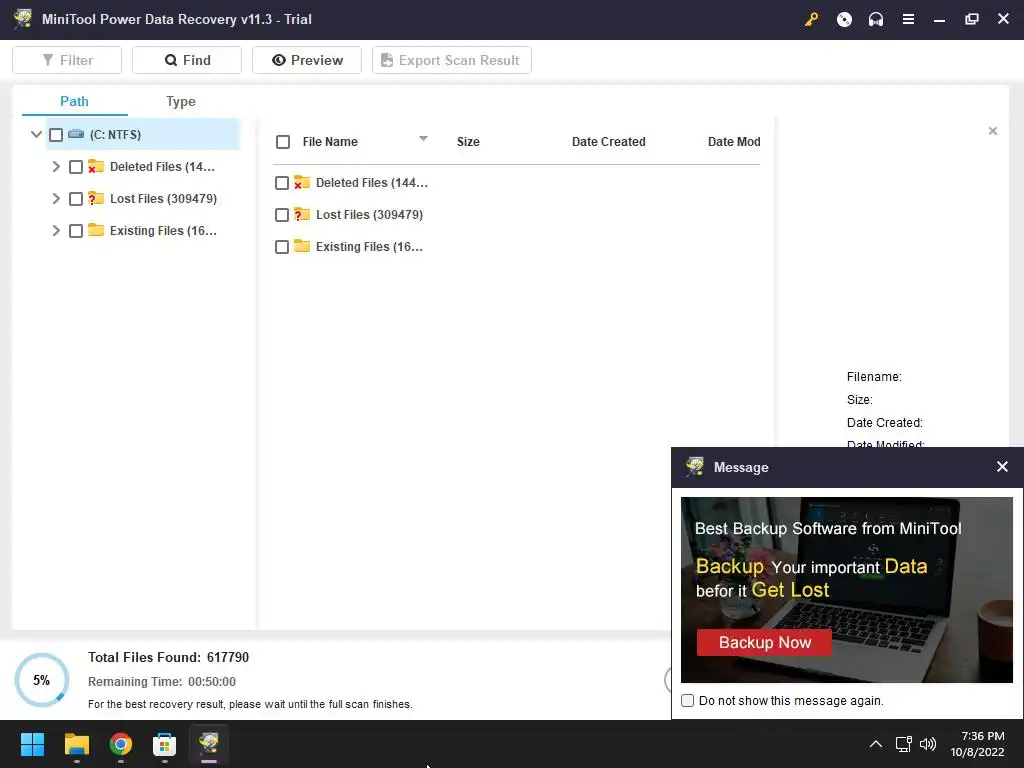Check the Deleted Files checkbox in tree
1024x768 pixels.
(x=76, y=167)
